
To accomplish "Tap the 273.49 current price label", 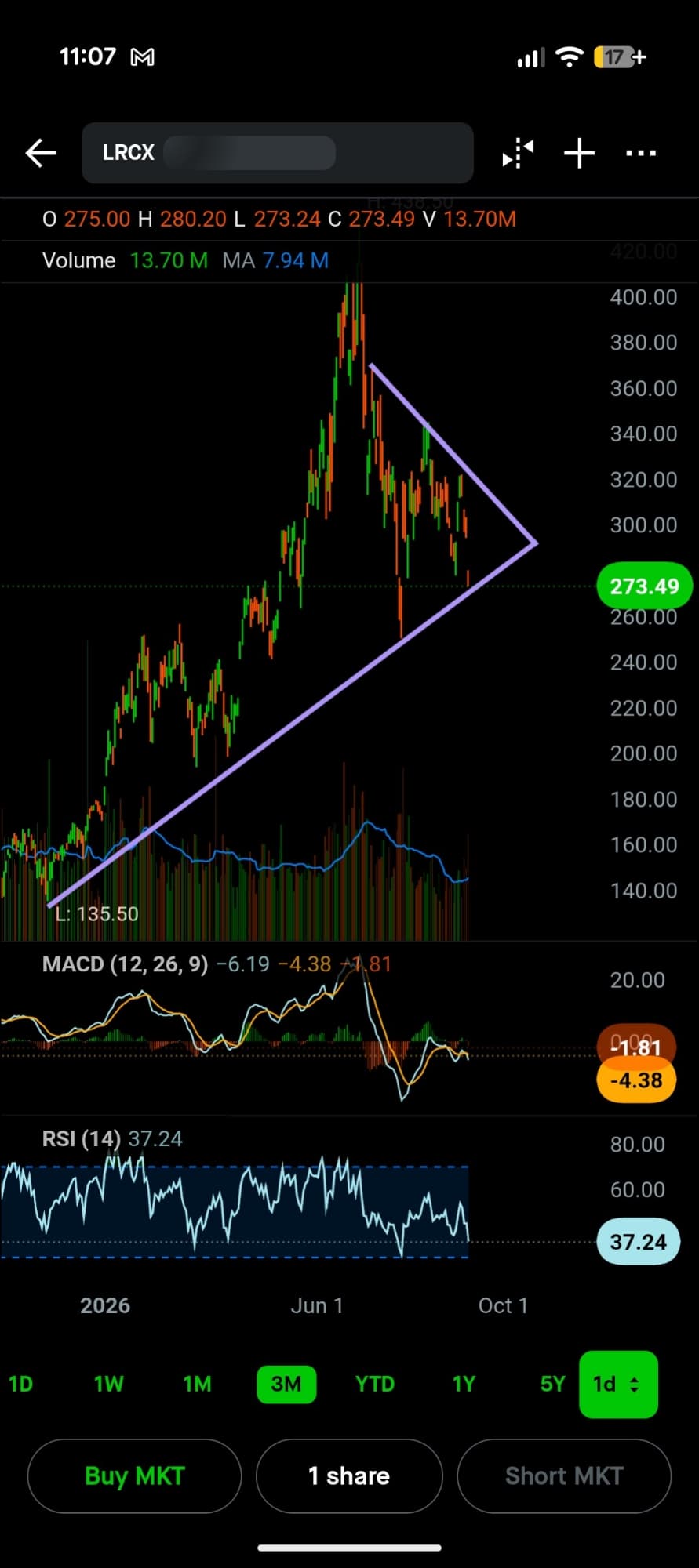I will pos(644,586).
